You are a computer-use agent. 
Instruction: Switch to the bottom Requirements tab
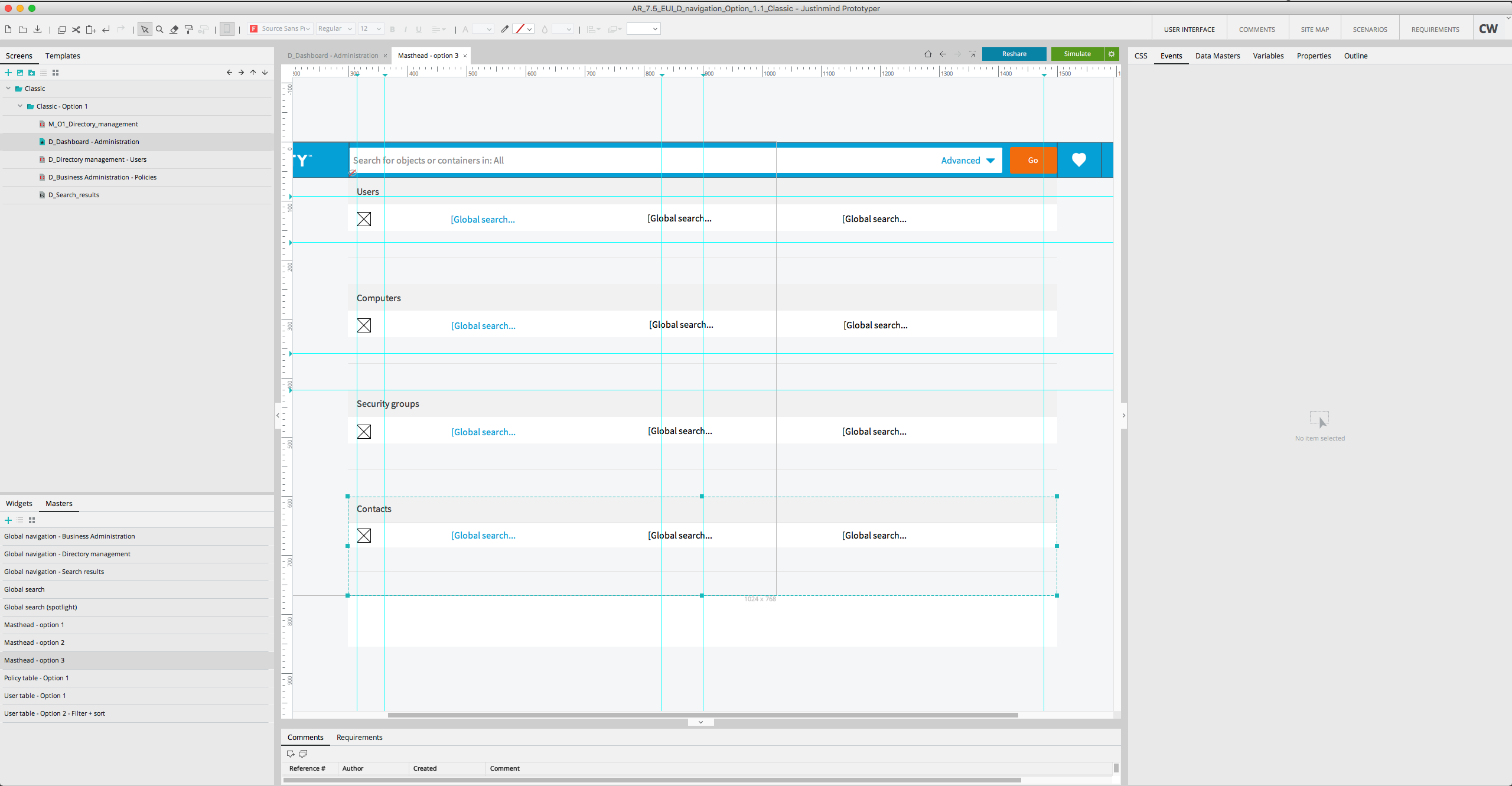[x=359, y=737]
